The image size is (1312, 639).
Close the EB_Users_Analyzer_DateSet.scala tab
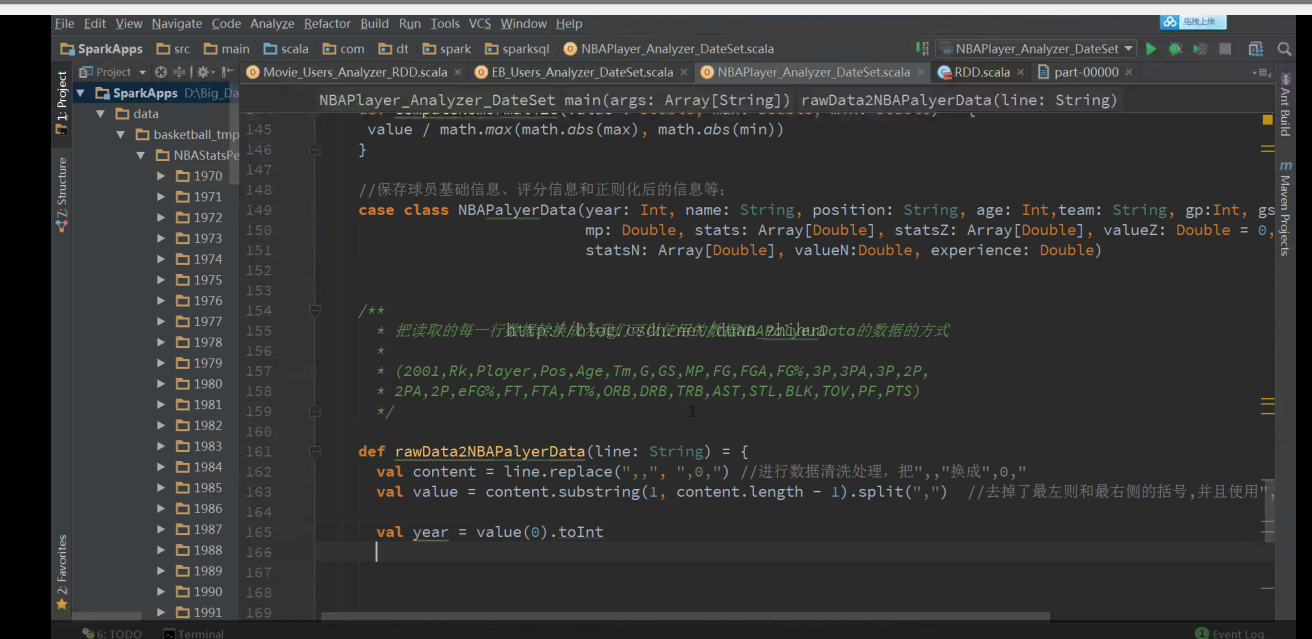tap(684, 72)
